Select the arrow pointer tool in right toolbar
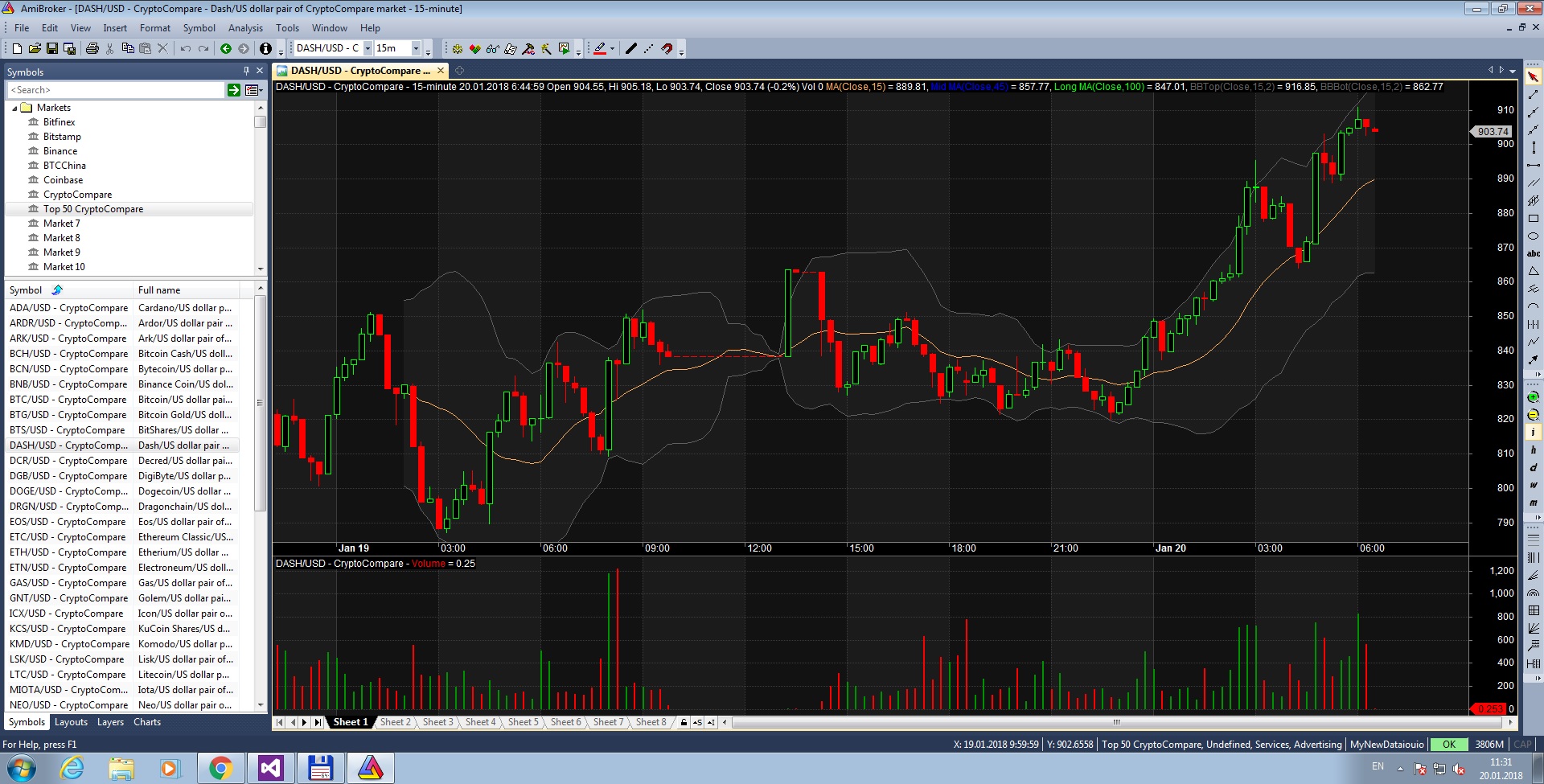This screenshot has width=1544, height=784. 1534,77
